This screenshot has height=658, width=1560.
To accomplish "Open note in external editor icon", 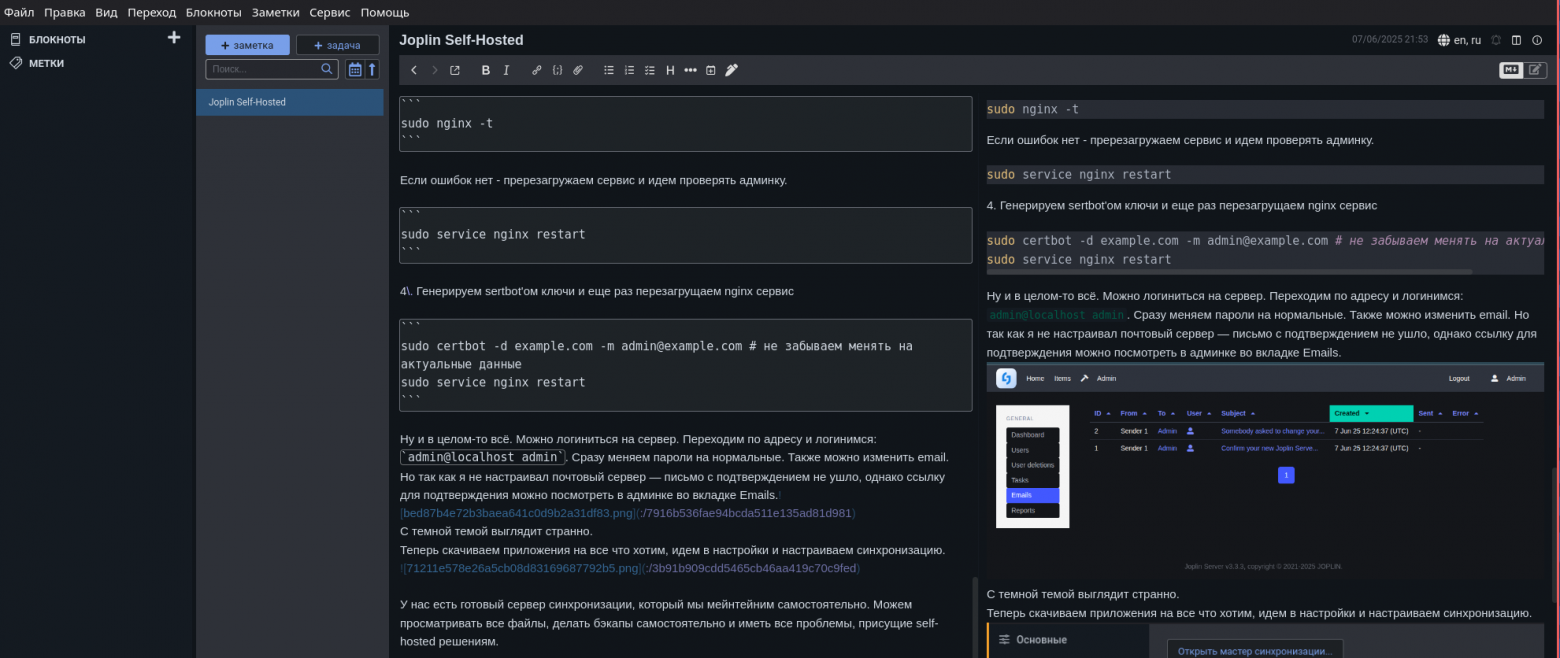I will point(455,70).
